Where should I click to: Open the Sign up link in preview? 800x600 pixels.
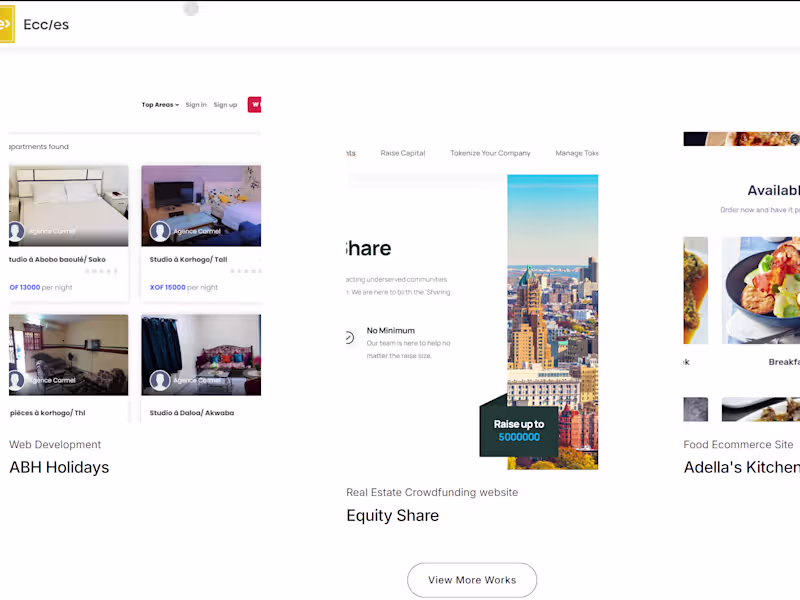coord(225,105)
